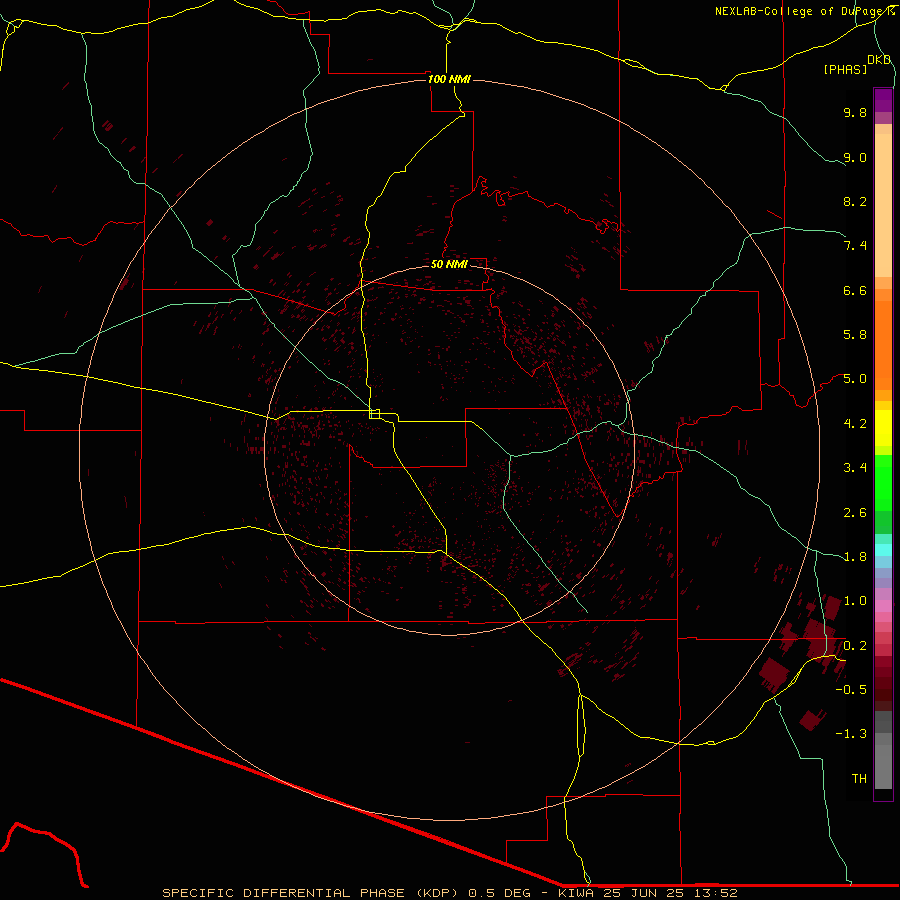Click the -0.5 legend value

[x=851, y=690]
